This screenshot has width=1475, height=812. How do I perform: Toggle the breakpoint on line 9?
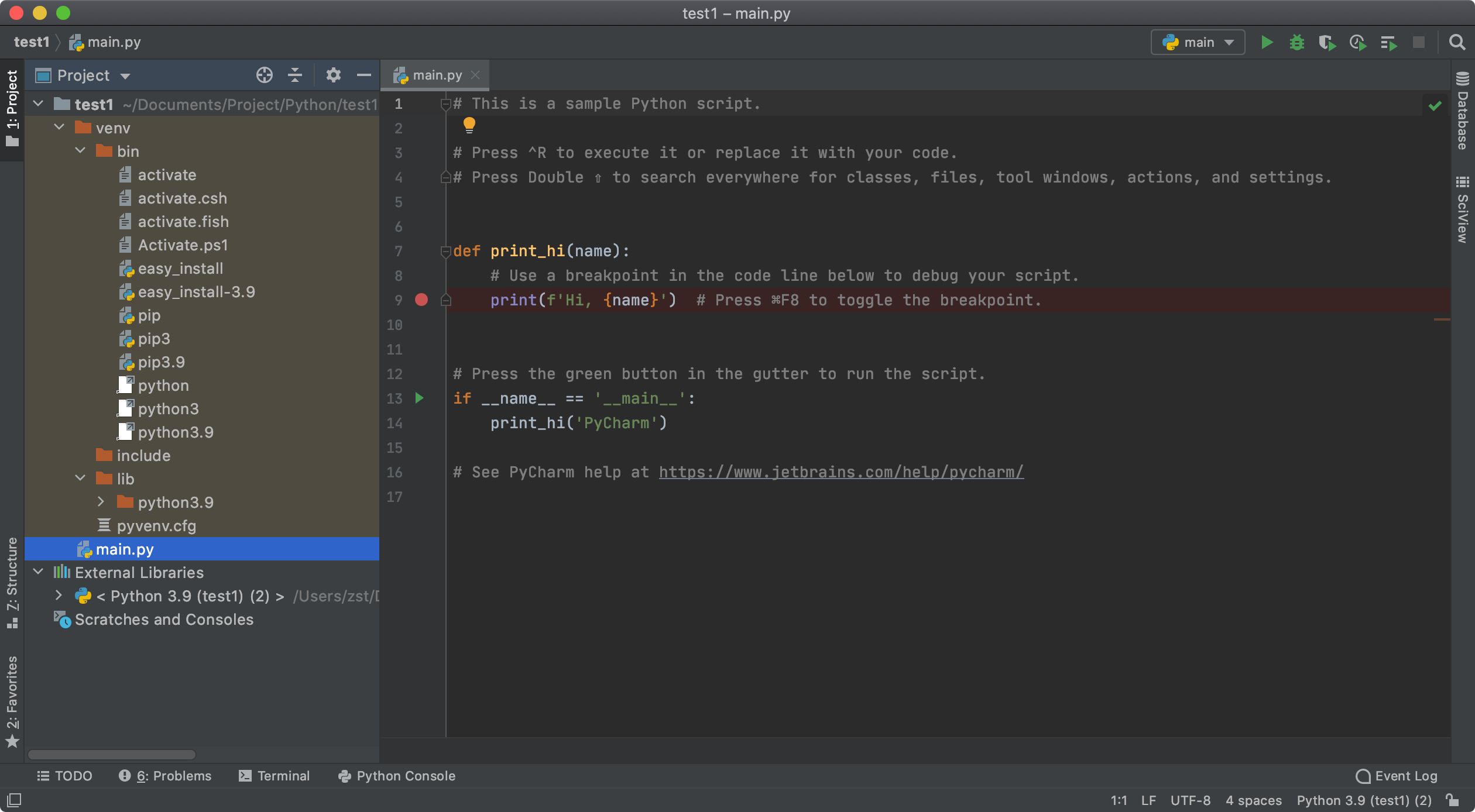[x=421, y=300]
